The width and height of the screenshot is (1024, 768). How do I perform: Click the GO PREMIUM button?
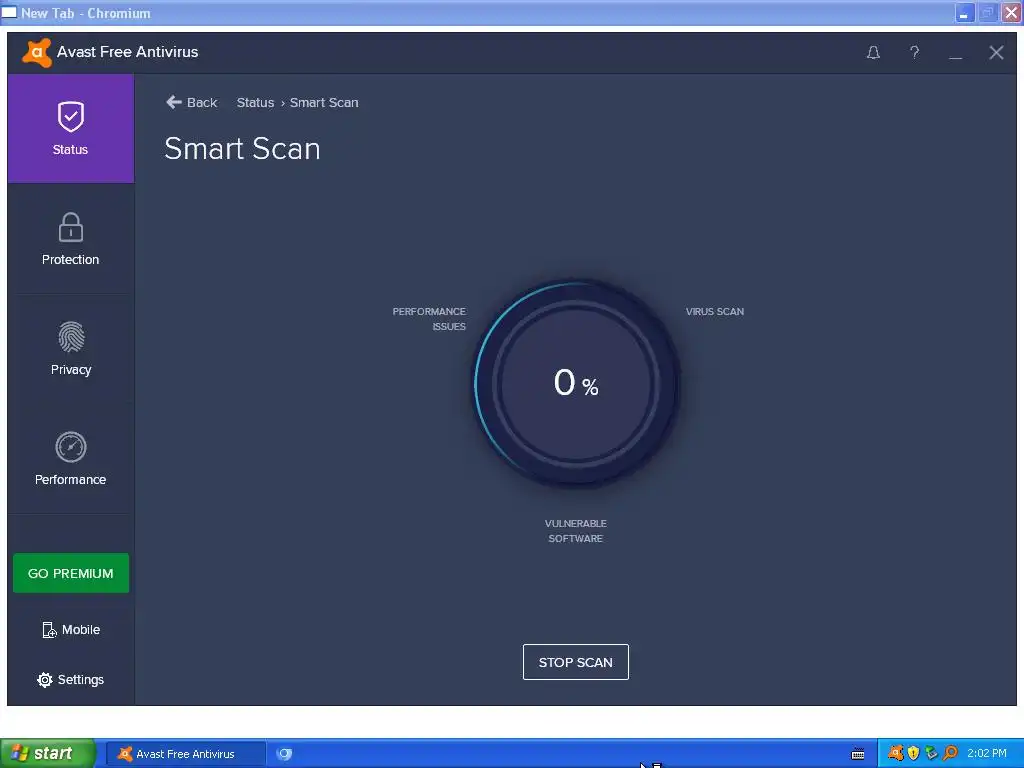coord(71,573)
